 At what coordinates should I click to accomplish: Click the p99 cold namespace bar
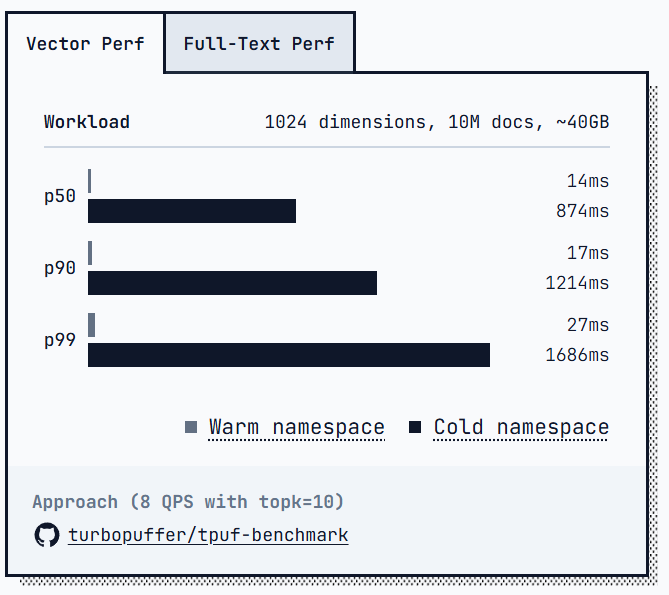(x=289, y=355)
